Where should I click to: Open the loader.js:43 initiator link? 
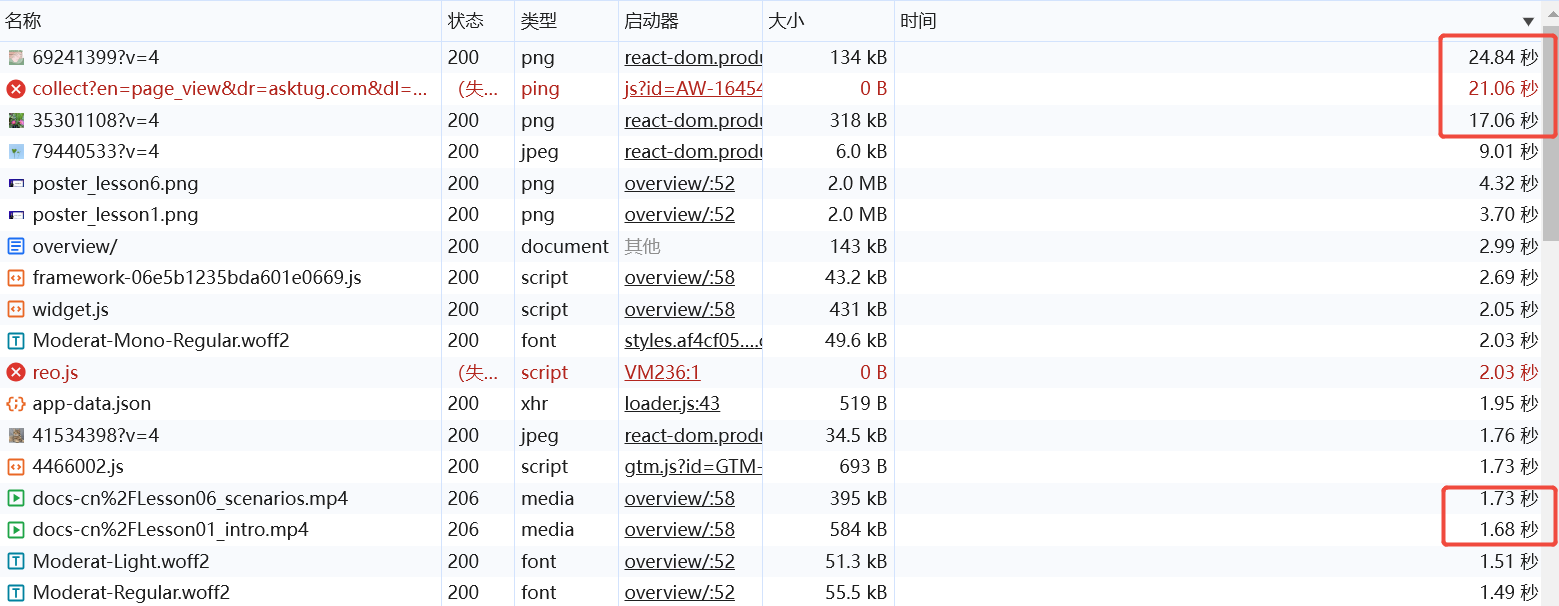pyautogui.click(x=672, y=404)
